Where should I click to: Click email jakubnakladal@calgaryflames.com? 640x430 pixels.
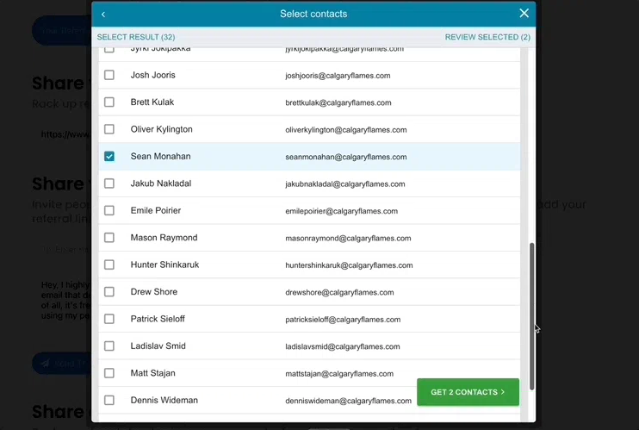[345, 184]
